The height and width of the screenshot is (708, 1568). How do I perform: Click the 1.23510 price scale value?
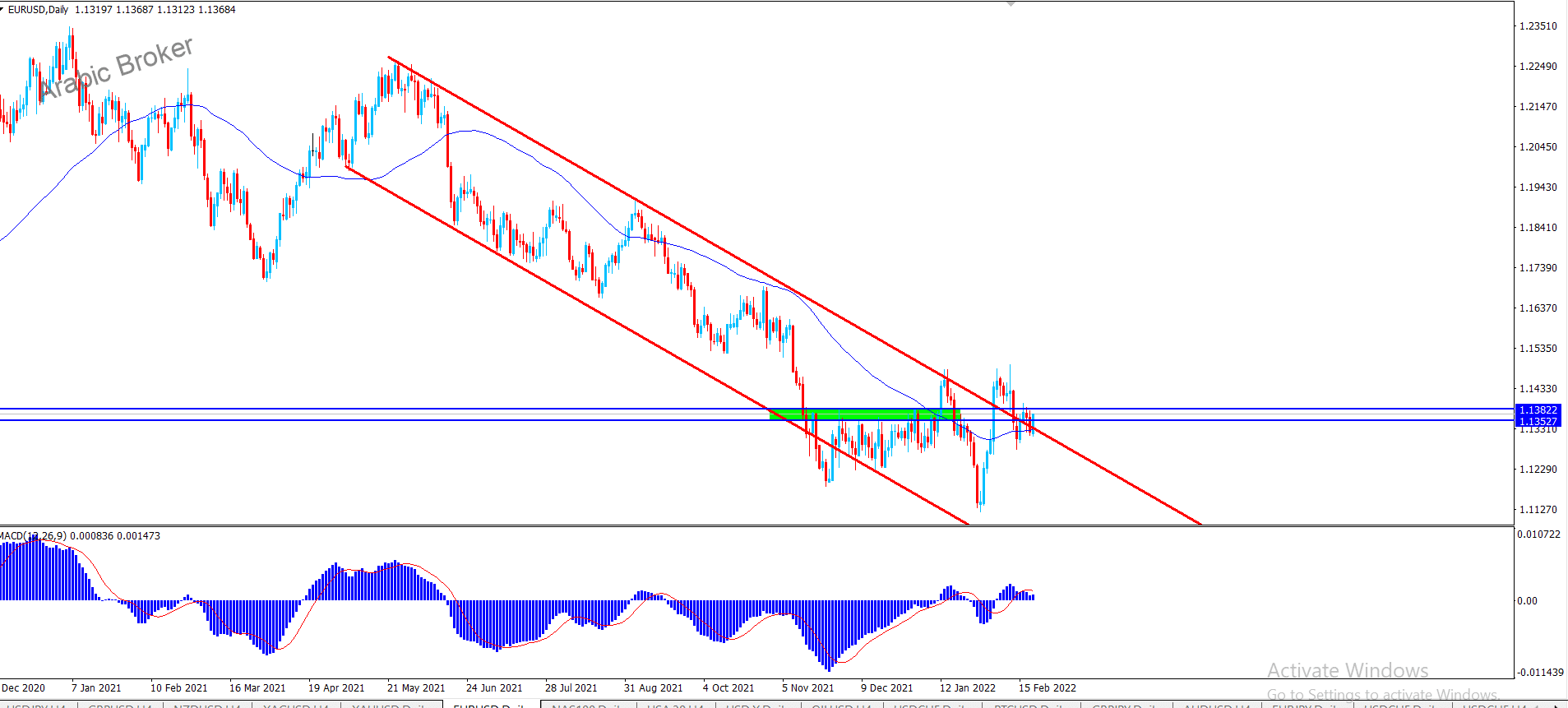tap(1538, 26)
